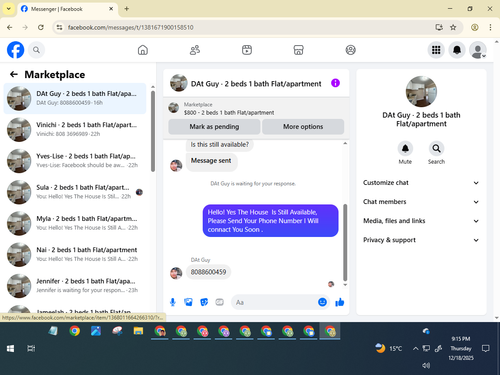Reload the page
500x375 pixels.
[x=41, y=27]
